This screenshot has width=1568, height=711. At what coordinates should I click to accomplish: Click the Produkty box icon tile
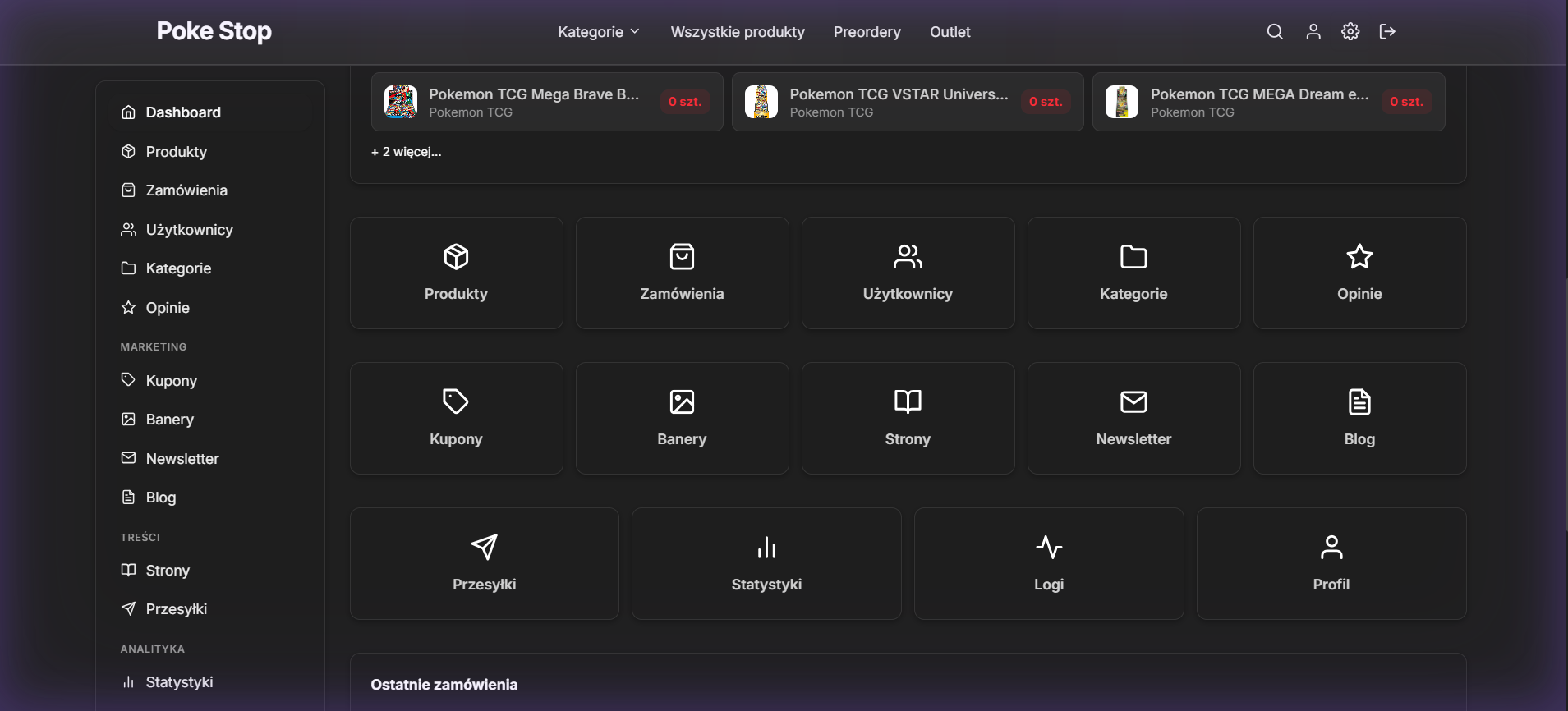pos(457,273)
